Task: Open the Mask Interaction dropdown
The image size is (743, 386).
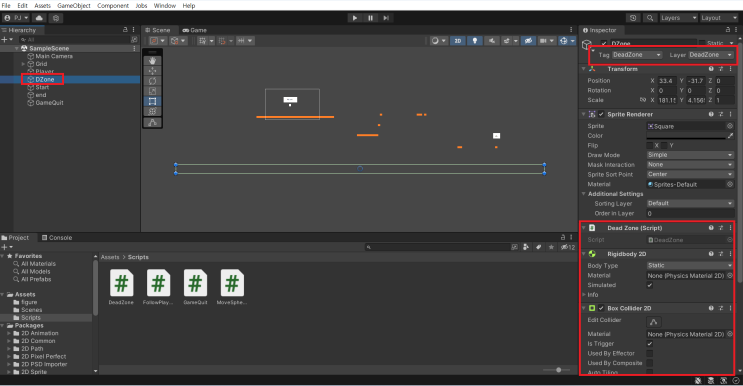Action: coord(690,165)
